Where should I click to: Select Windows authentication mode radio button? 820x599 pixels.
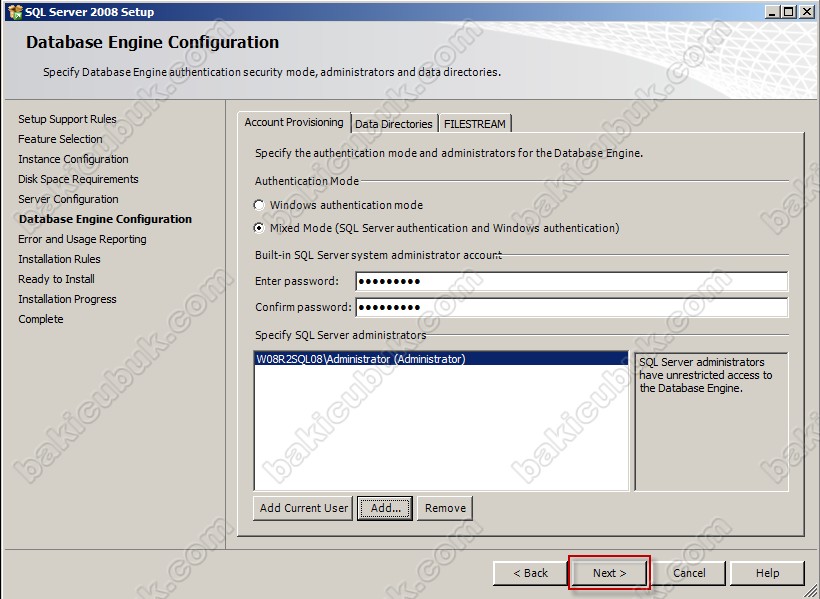(259, 205)
